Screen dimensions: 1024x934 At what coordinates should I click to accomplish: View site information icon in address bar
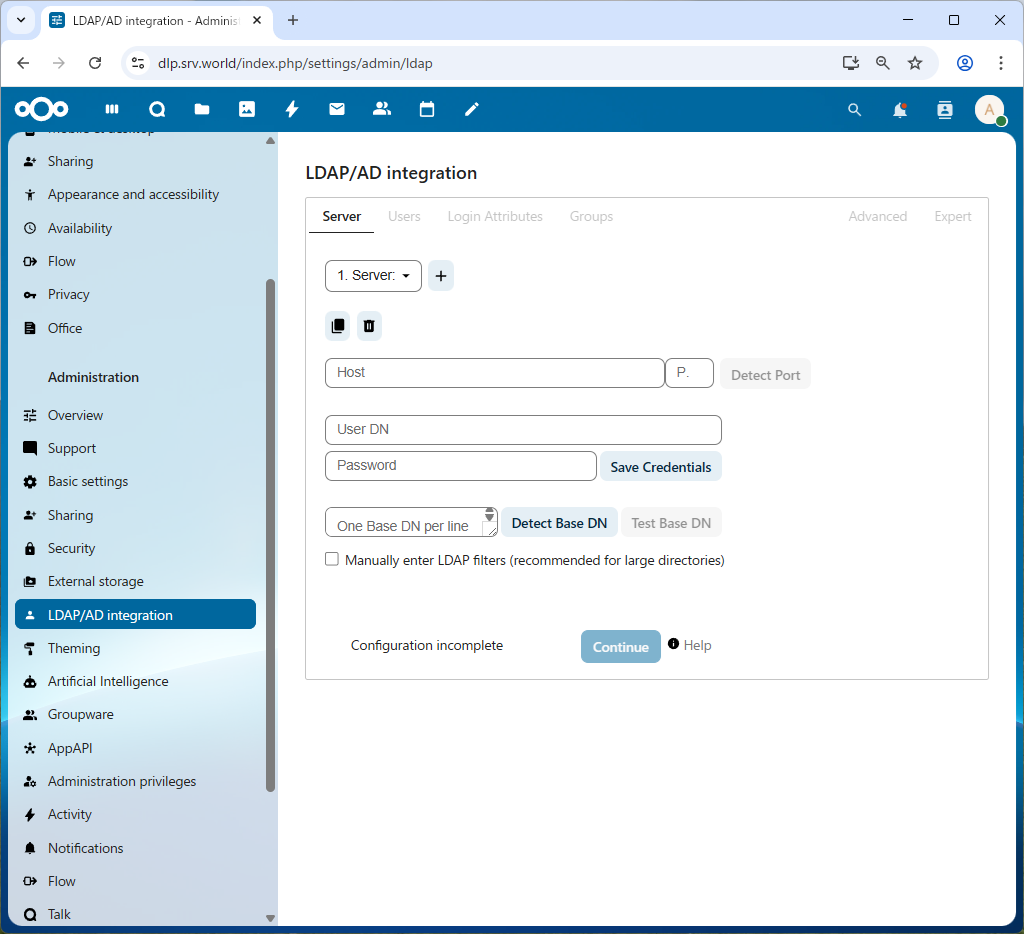point(138,63)
